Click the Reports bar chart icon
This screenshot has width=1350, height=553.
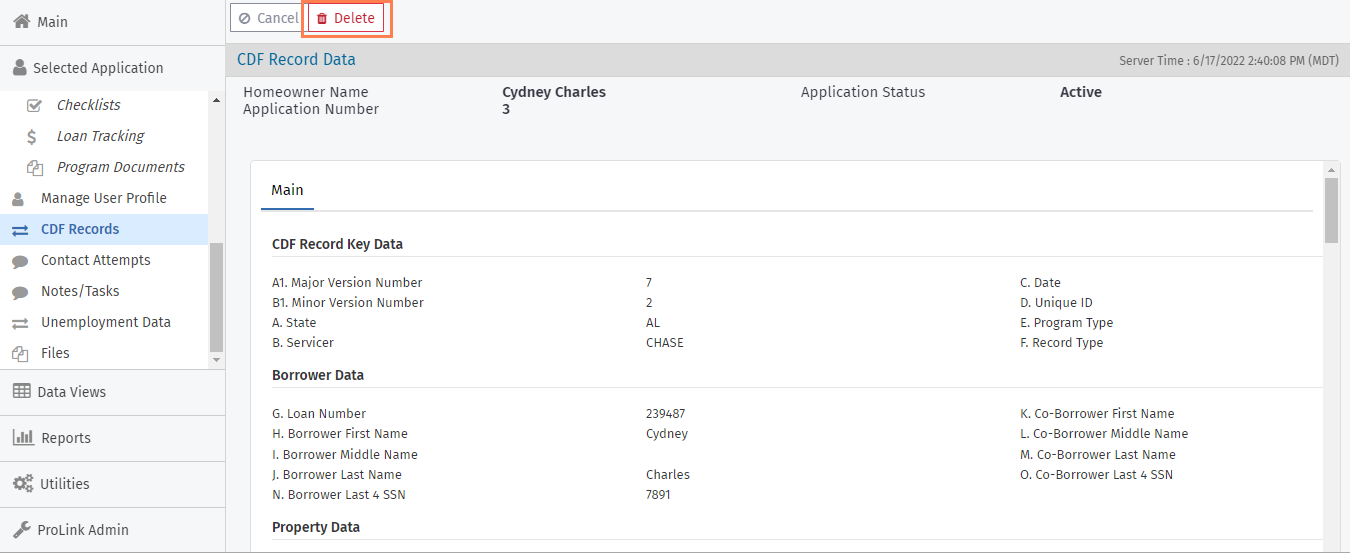(22, 437)
